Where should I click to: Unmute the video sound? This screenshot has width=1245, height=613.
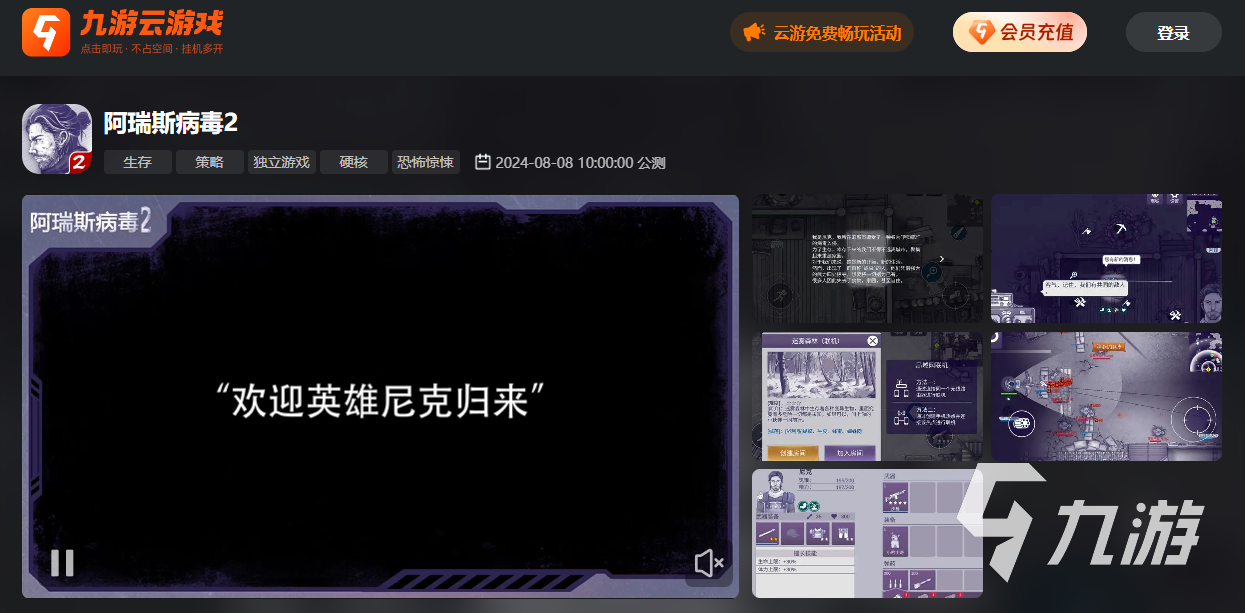coord(709,563)
